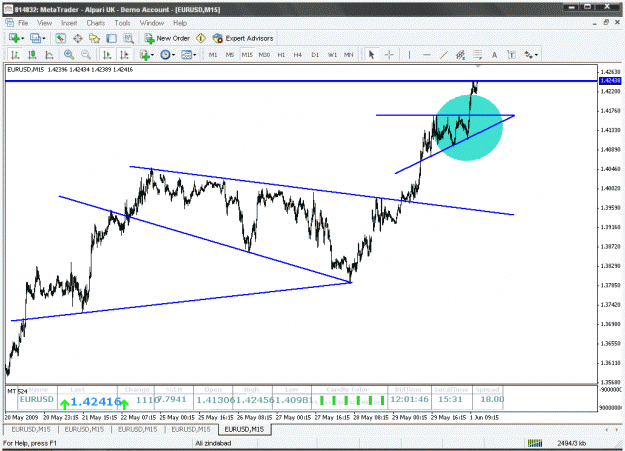Image resolution: width=625 pixels, height=451 pixels.
Task: Click the chart document icon beside File
Action: pyautogui.click(x=9, y=23)
